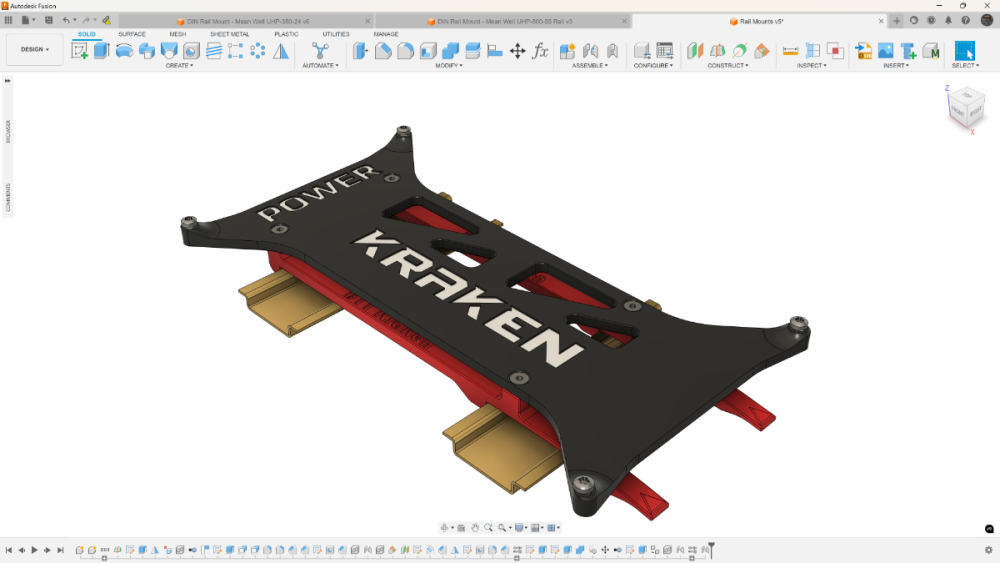Screen dimensions: 1000x563
Task: Select the Mirror tool icon
Action: click(281, 51)
